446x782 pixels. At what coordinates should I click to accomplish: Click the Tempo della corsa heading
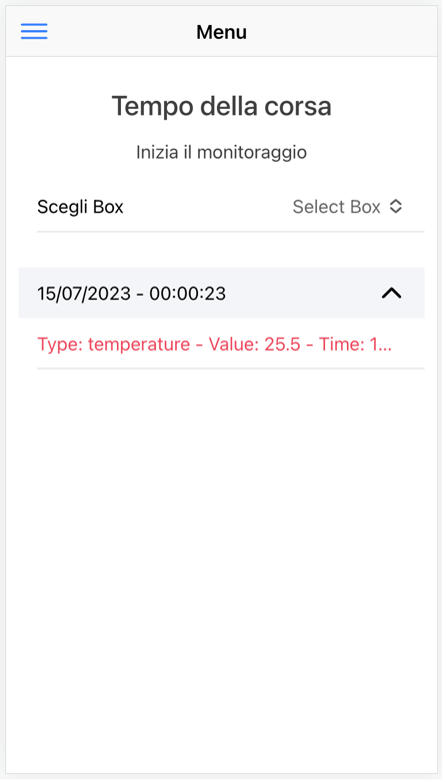222,106
